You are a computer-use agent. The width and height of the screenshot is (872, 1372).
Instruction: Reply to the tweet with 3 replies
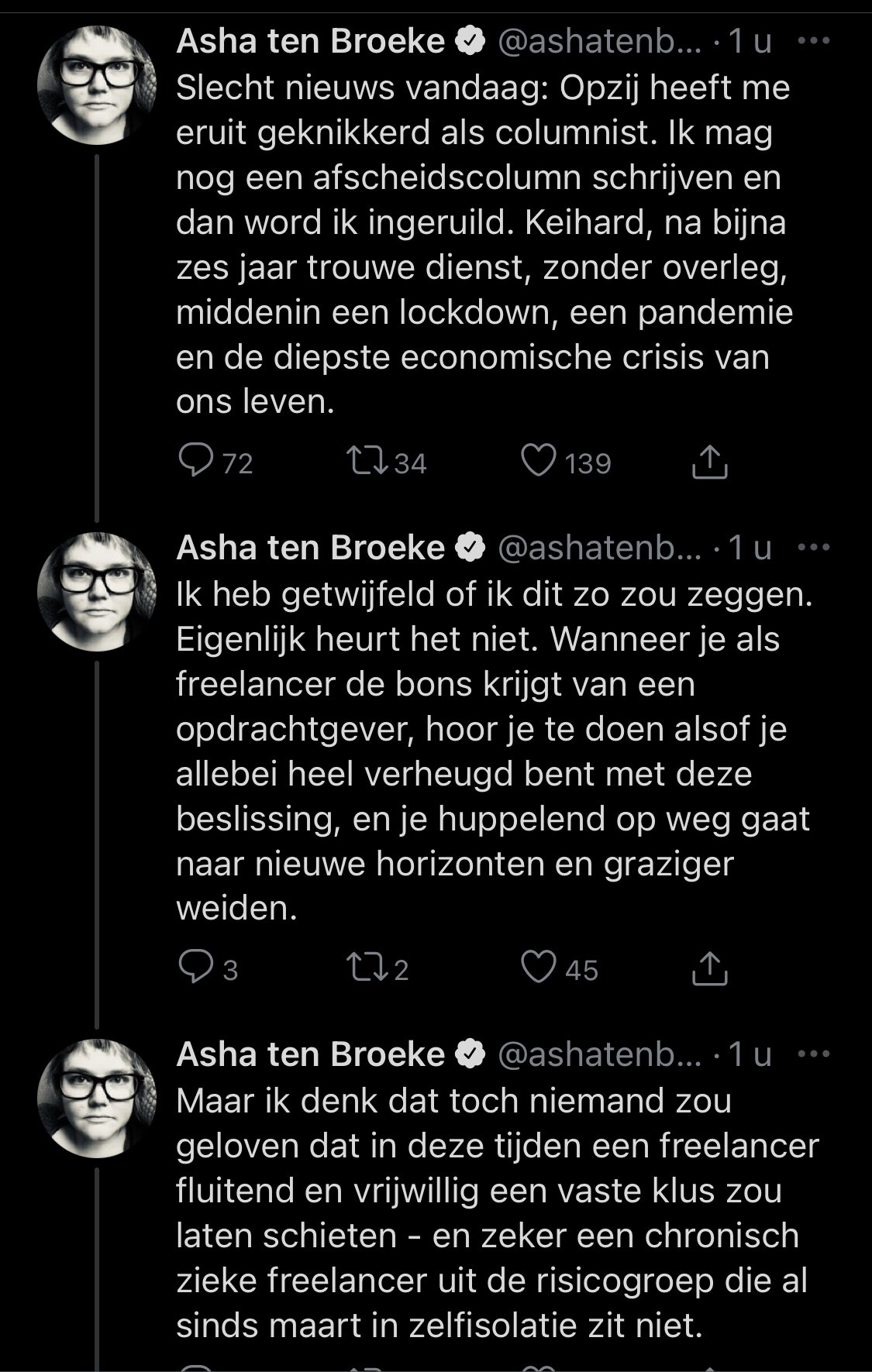point(196,968)
